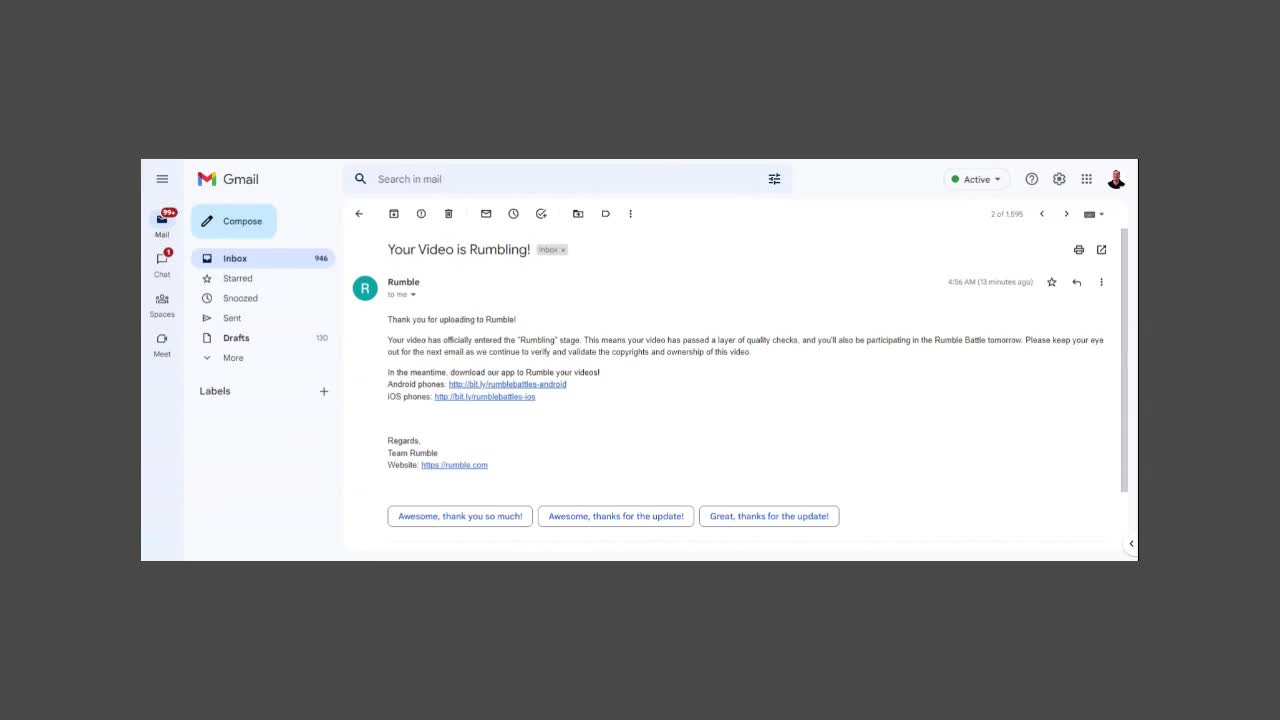Open input tools dropdown
This screenshot has height=720, width=1280.
click(x=1094, y=214)
